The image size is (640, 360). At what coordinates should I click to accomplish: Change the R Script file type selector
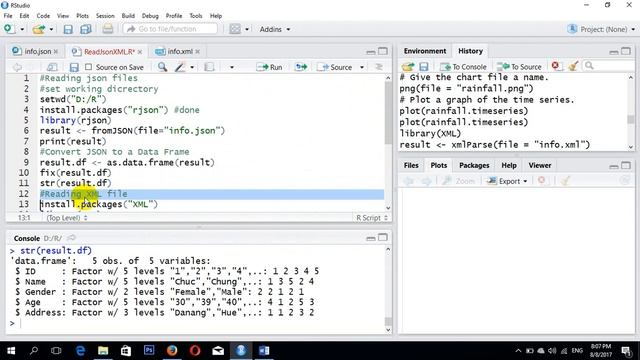371,218
